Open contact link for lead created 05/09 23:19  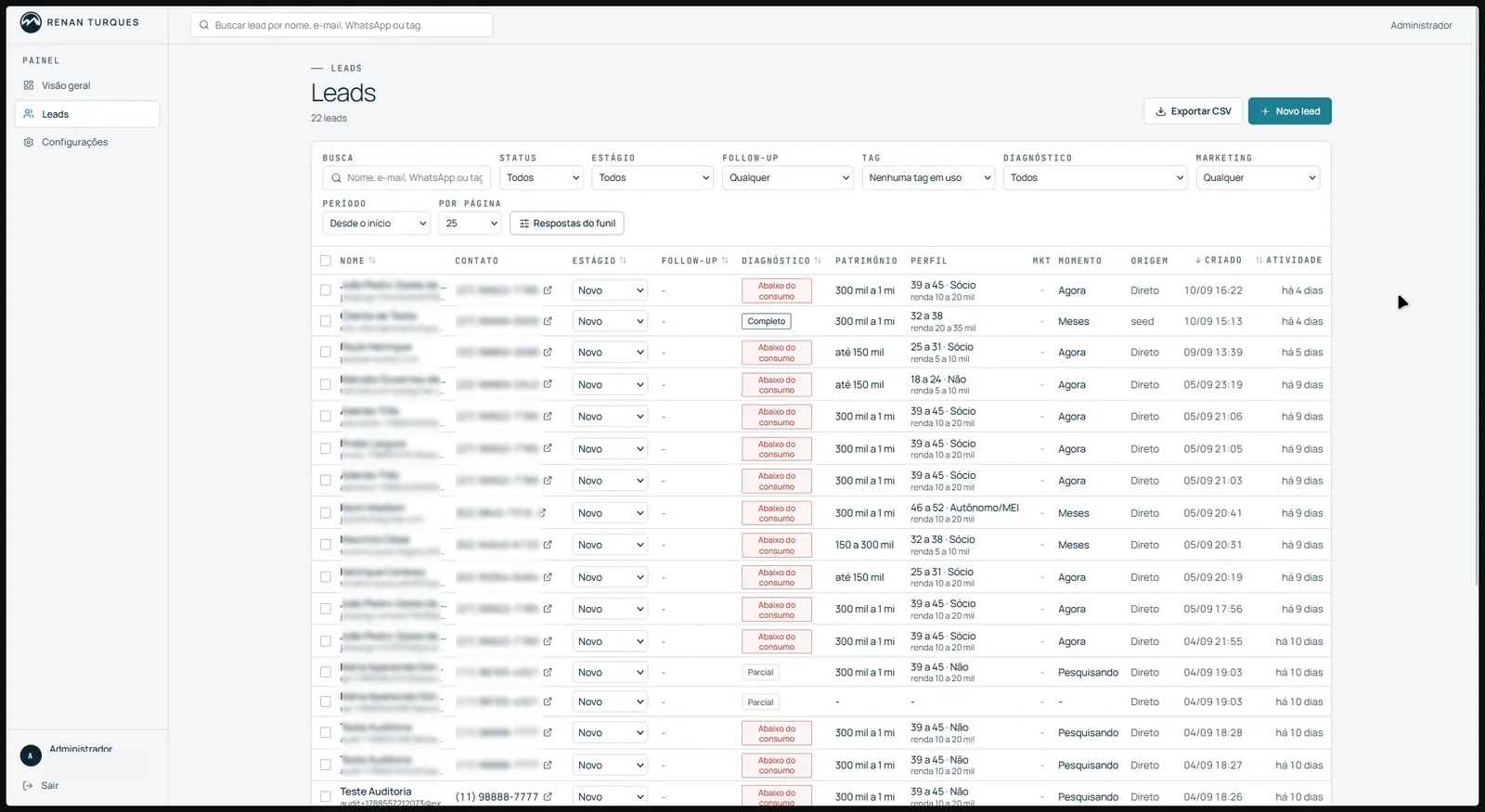[548, 384]
